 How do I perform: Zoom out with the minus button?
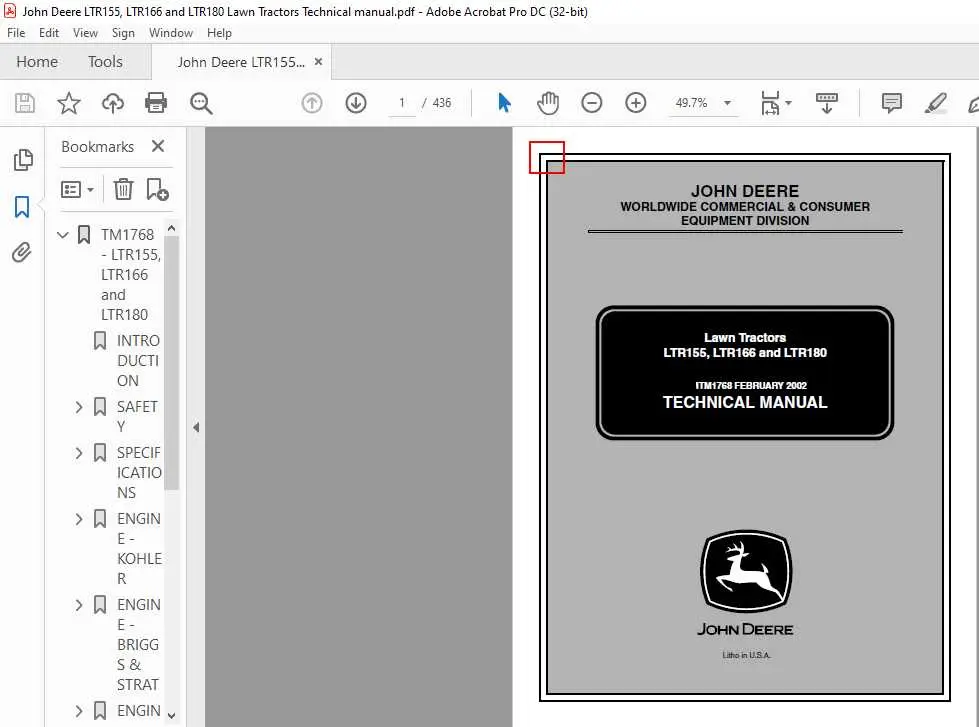[591, 102]
